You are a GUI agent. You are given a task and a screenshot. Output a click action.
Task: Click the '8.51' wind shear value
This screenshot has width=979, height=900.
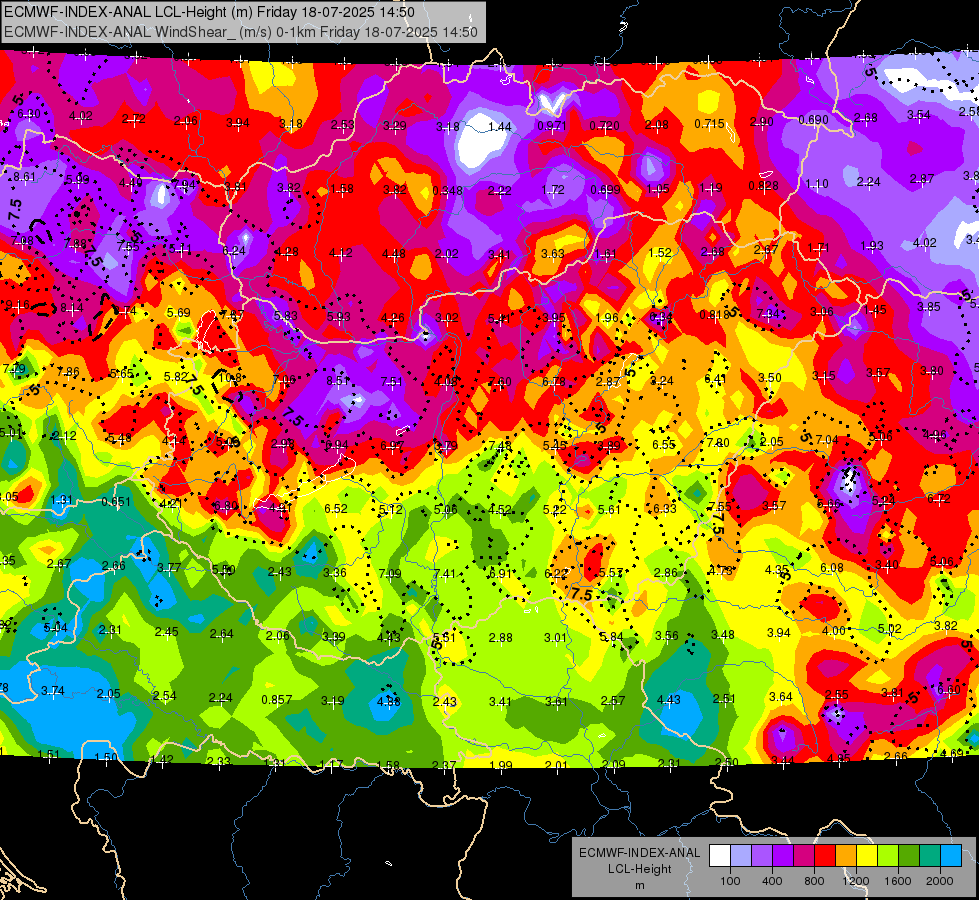tap(338, 380)
